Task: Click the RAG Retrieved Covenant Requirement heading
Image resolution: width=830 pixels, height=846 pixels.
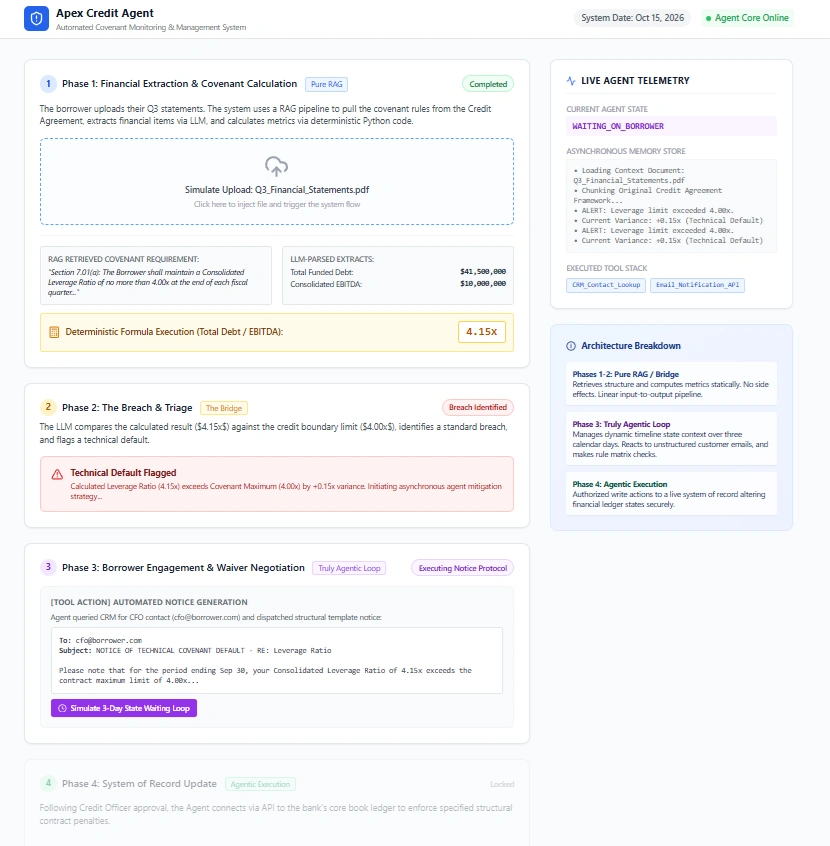Action: click(123, 260)
